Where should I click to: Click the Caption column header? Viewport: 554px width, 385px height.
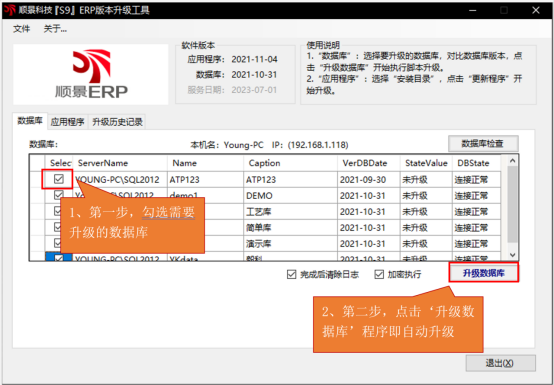point(290,163)
